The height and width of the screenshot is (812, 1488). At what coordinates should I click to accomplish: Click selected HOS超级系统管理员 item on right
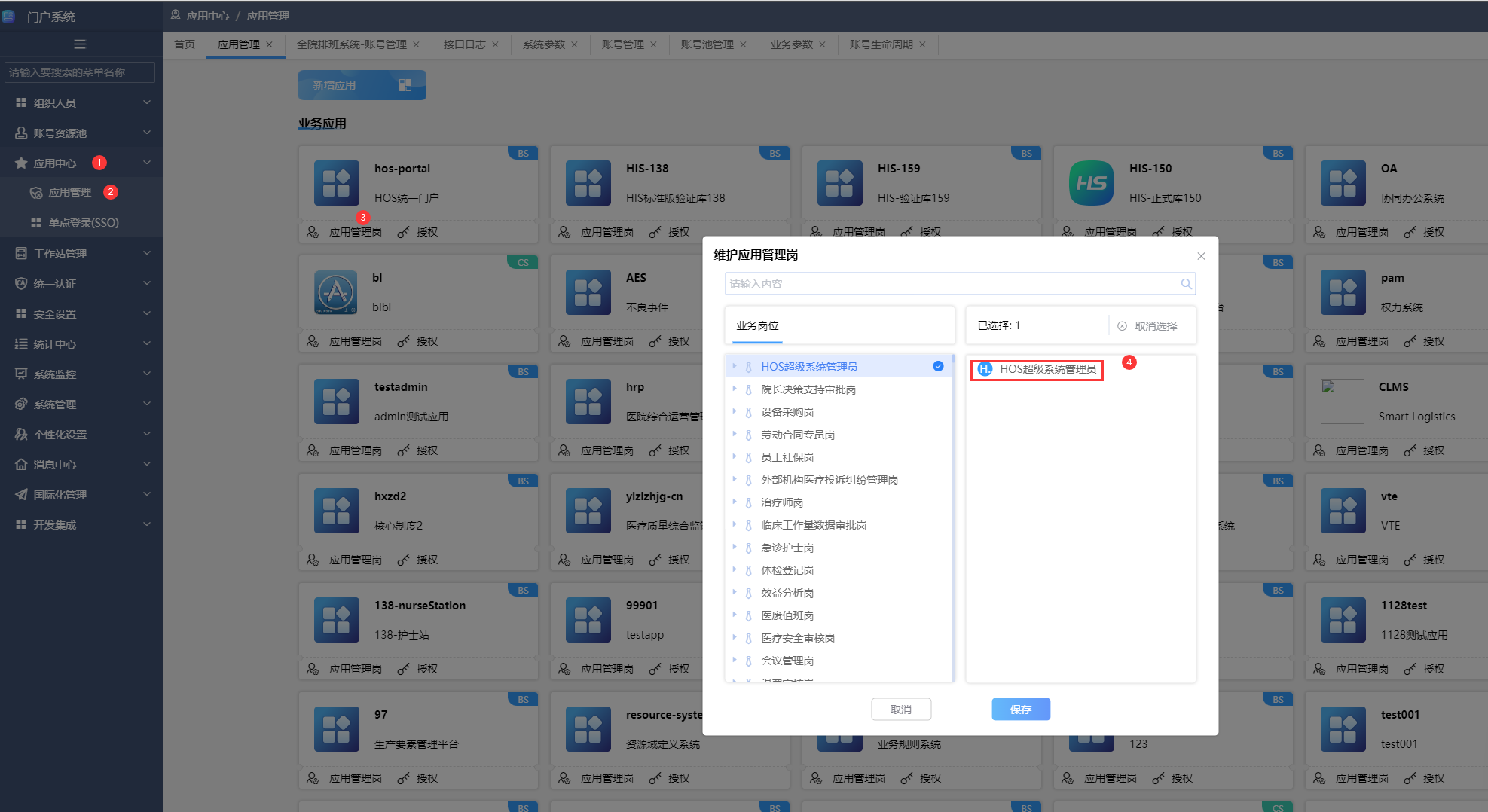(1037, 369)
